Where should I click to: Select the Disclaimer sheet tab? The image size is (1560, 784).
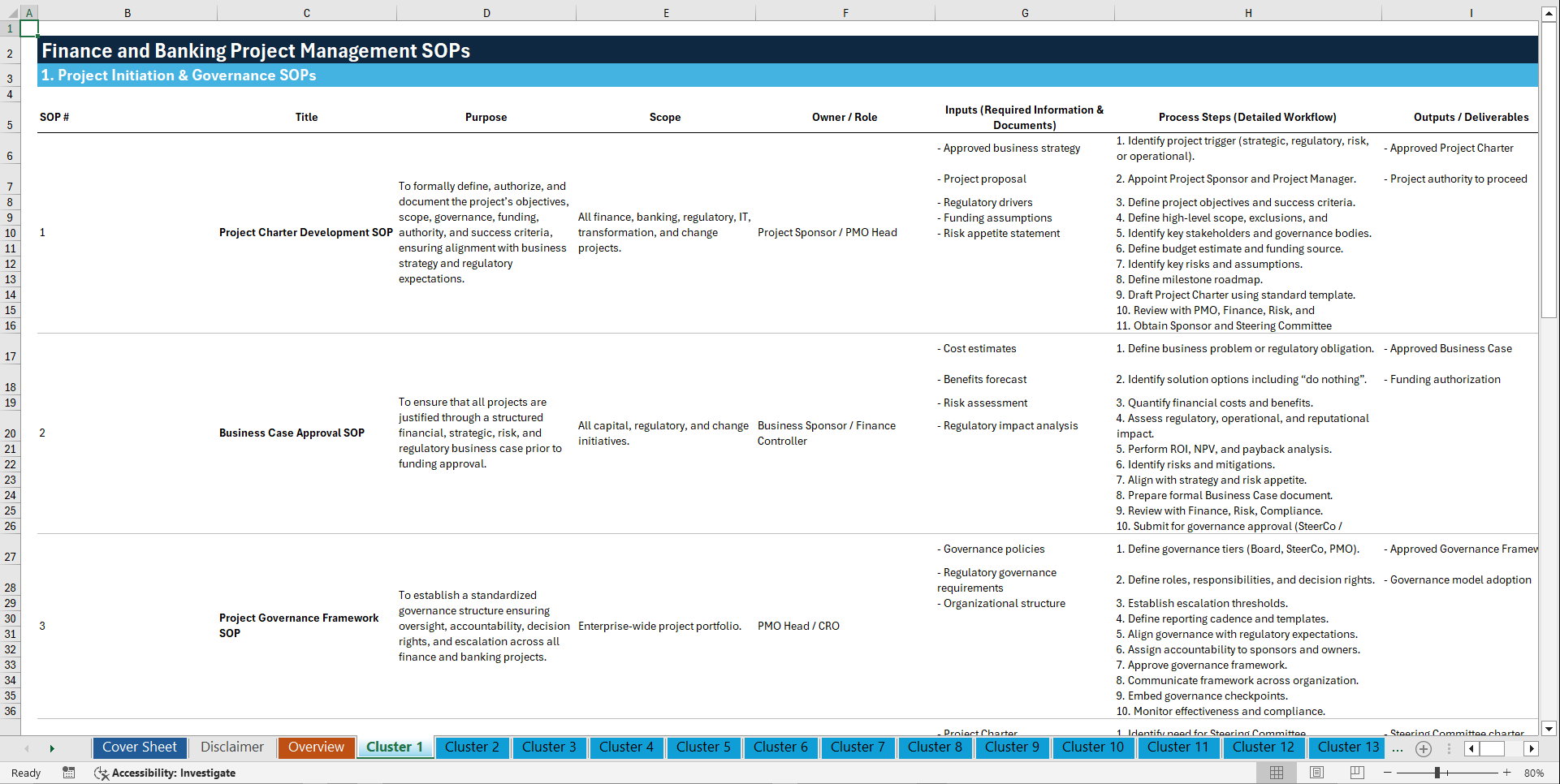231,747
